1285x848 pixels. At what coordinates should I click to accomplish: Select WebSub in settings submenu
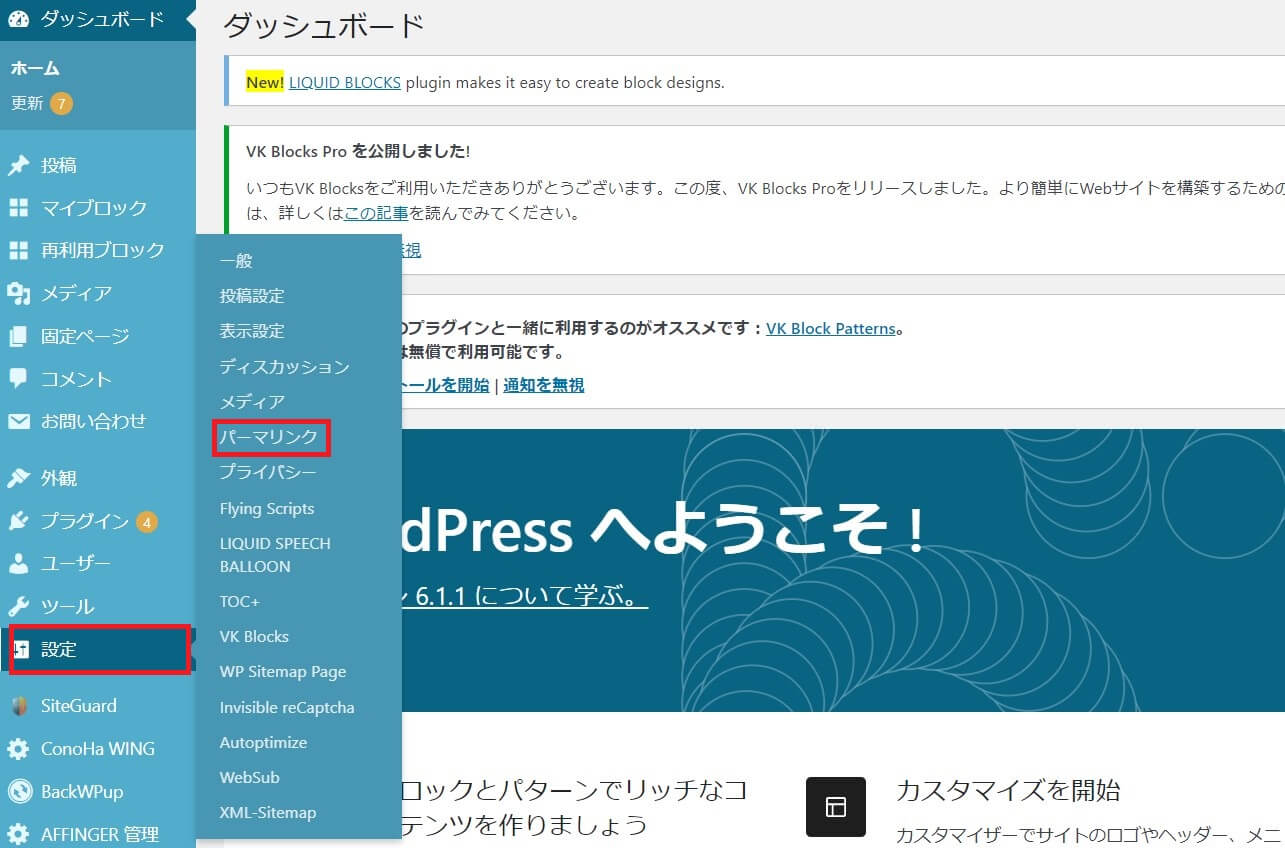tap(250, 777)
